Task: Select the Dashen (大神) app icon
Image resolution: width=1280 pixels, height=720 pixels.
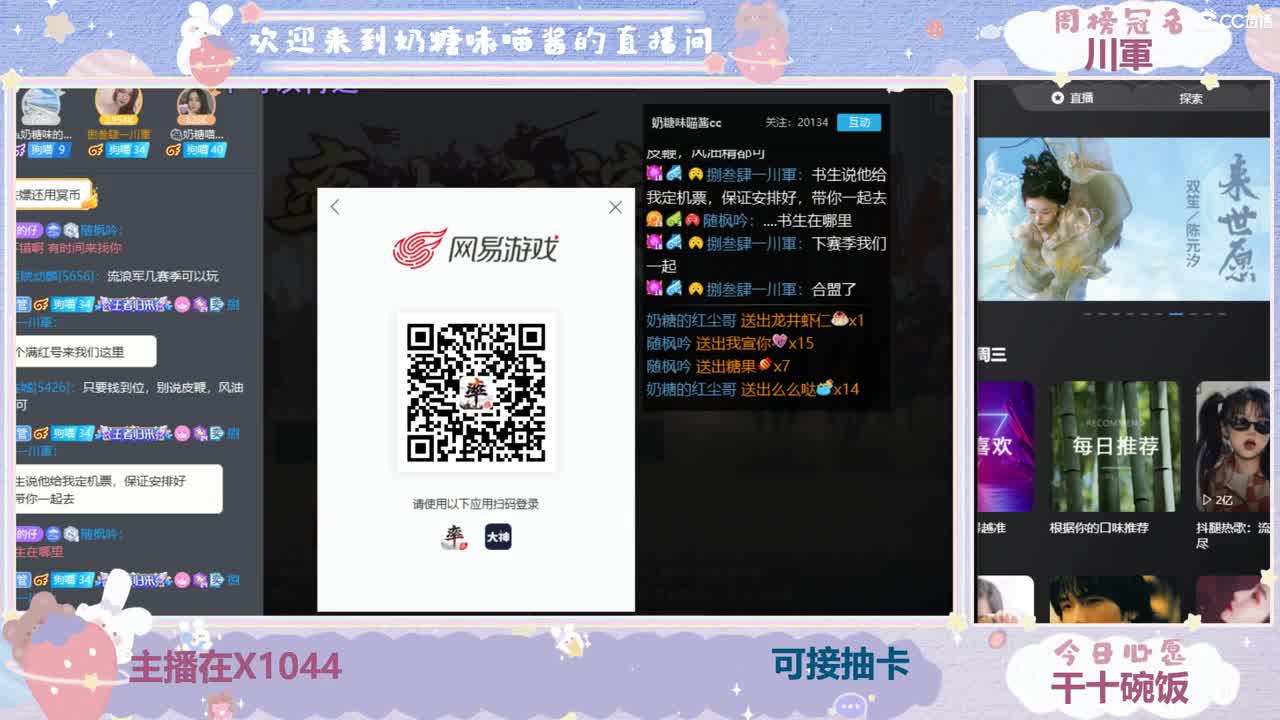Action: (x=498, y=537)
